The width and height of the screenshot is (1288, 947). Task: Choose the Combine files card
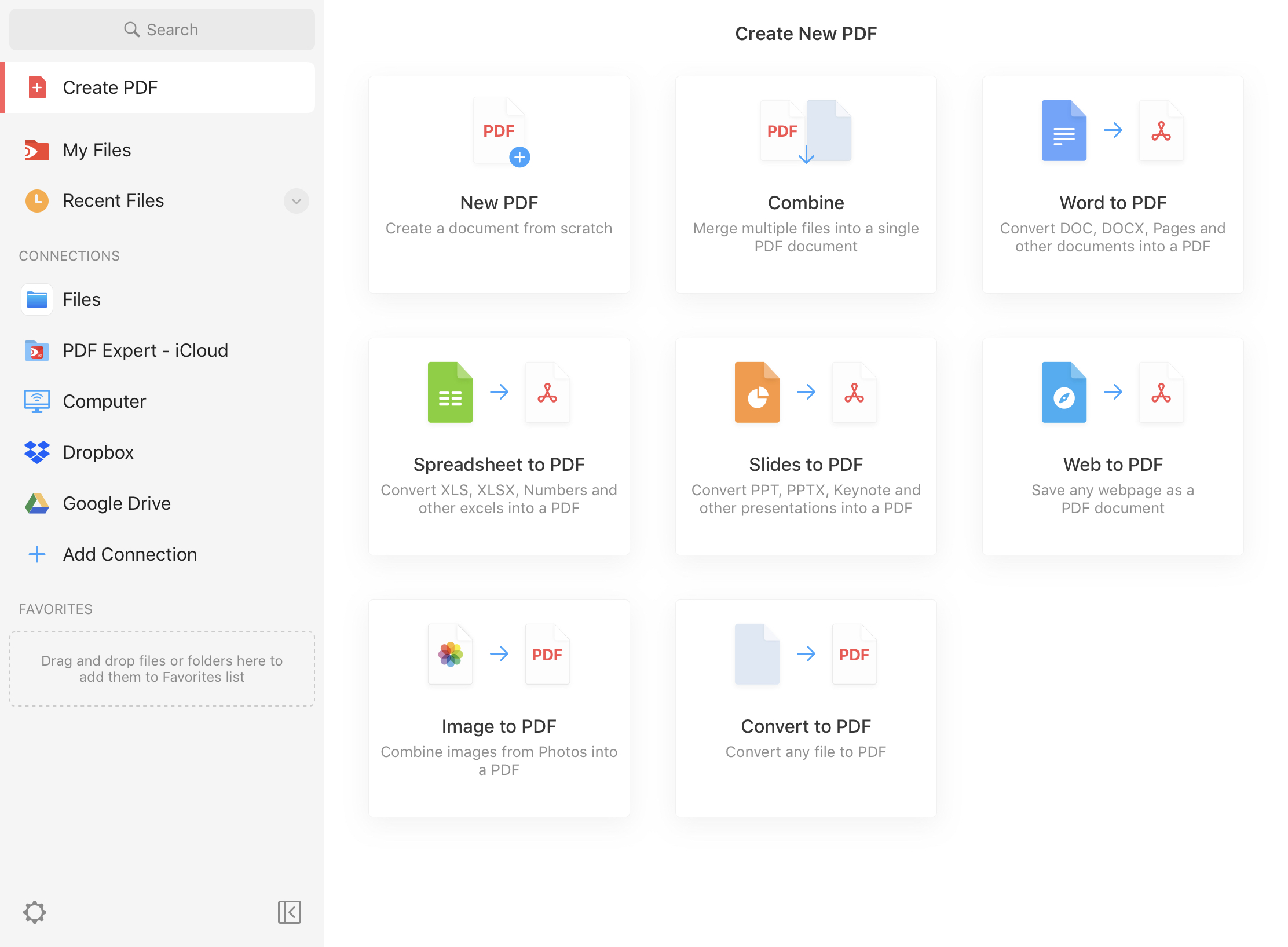coord(806,185)
